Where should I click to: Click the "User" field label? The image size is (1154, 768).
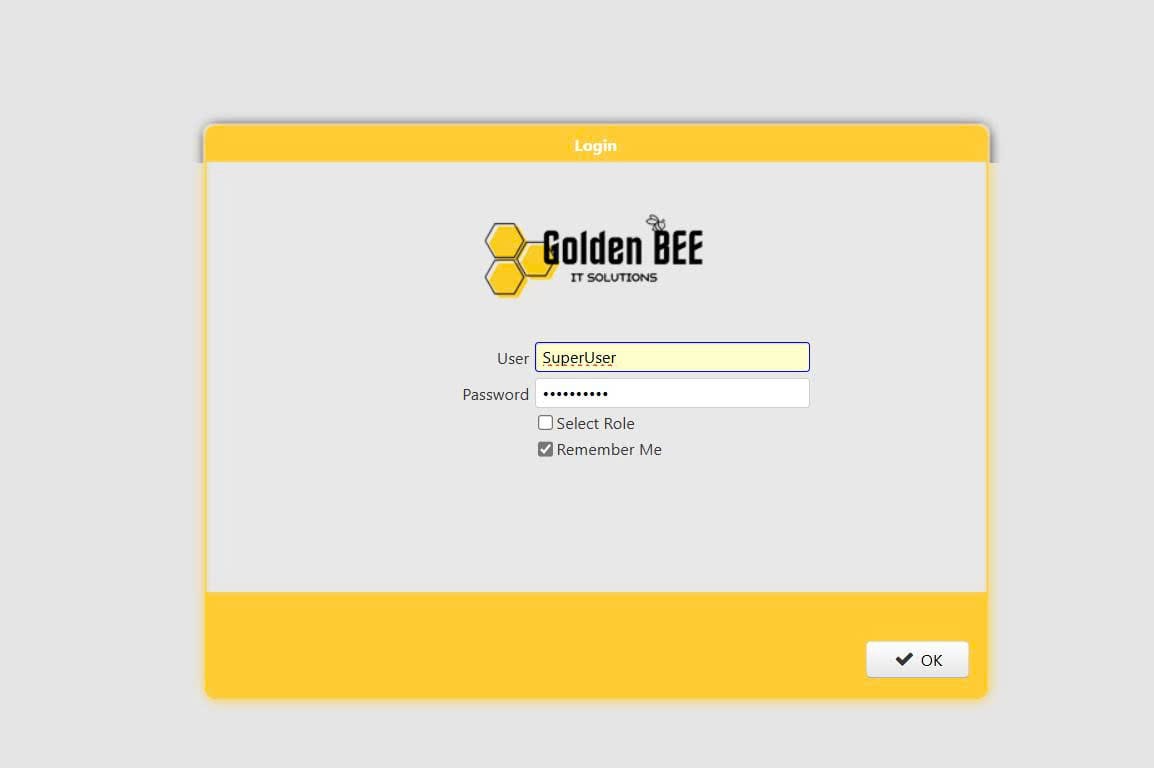tap(512, 359)
